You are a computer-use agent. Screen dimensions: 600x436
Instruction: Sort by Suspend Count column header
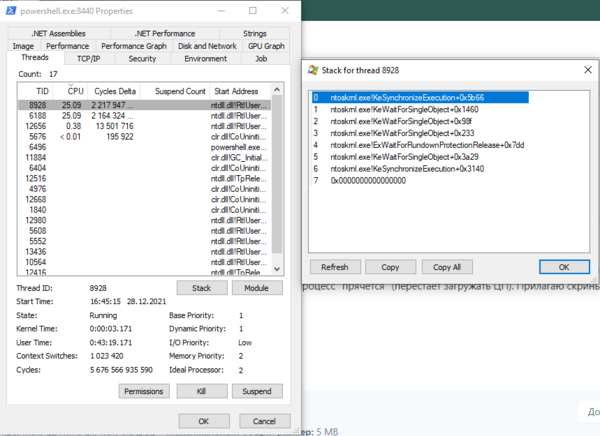[175, 91]
